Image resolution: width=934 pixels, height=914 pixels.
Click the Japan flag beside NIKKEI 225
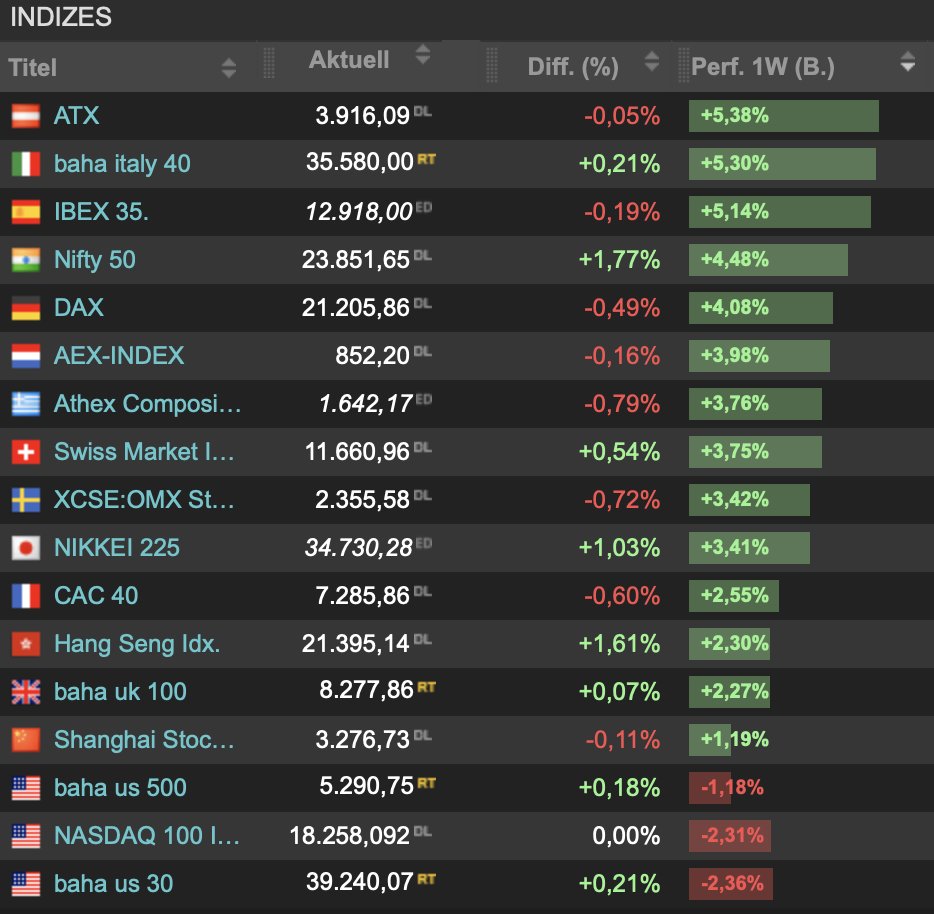[x=26, y=548]
